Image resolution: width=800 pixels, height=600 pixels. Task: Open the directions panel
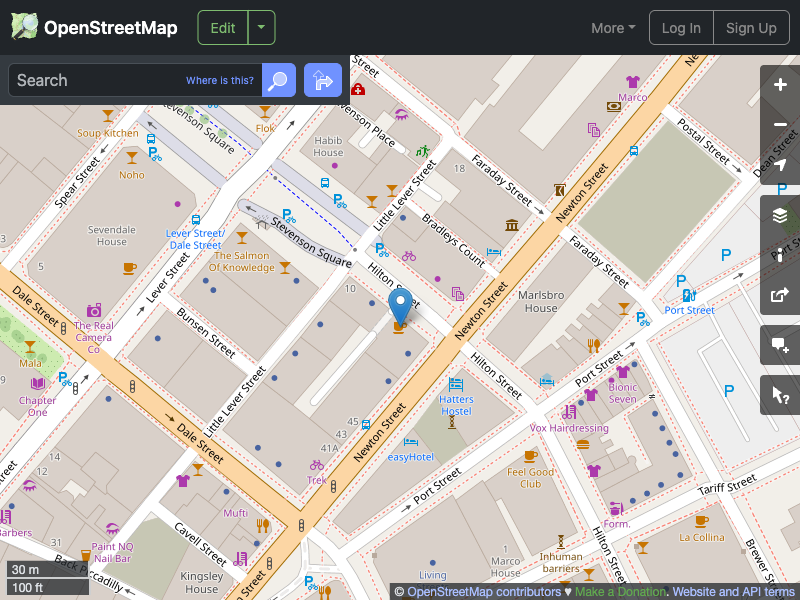[322, 80]
